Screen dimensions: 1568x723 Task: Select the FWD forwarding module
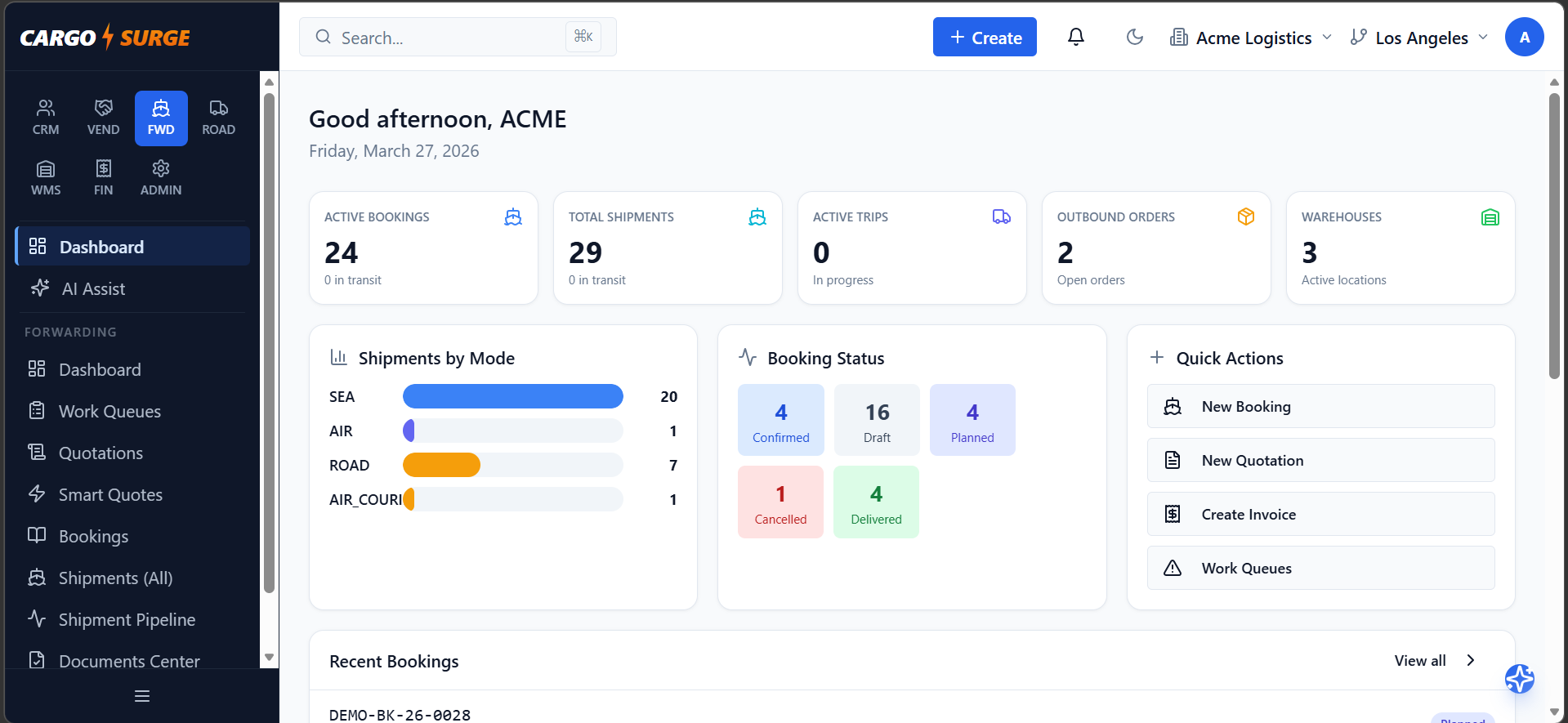click(161, 118)
